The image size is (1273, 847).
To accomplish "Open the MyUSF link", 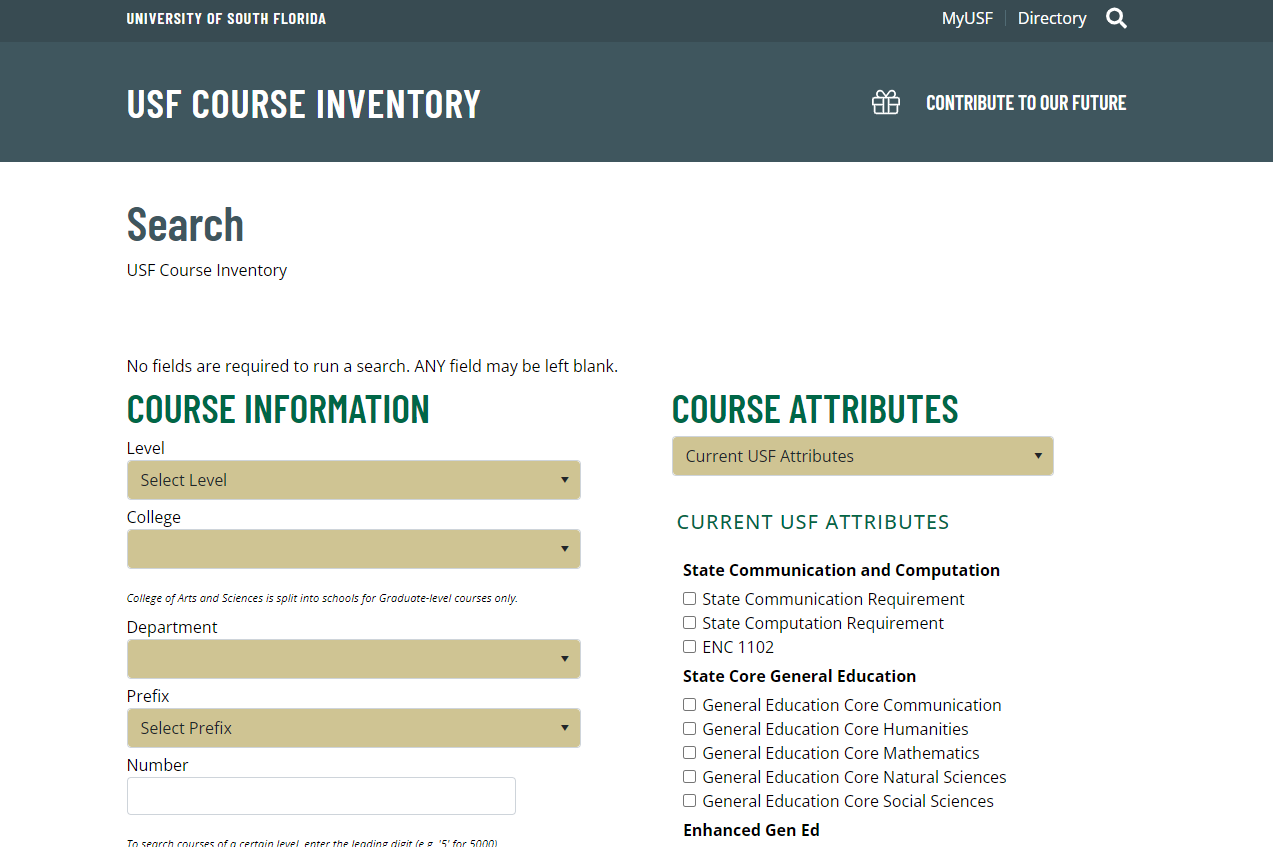I will (967, 18).
